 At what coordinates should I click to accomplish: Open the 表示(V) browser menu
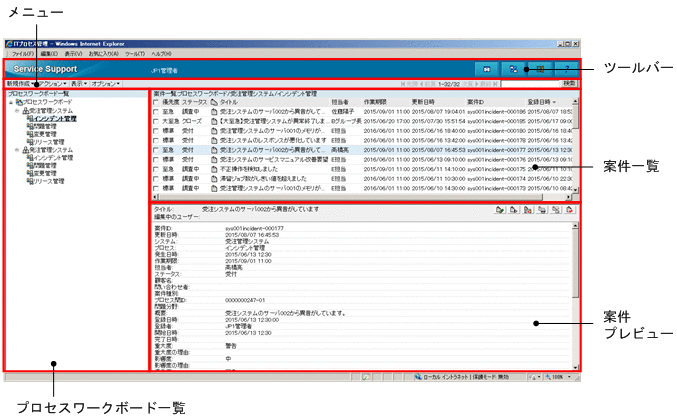[x=73, y=54]
